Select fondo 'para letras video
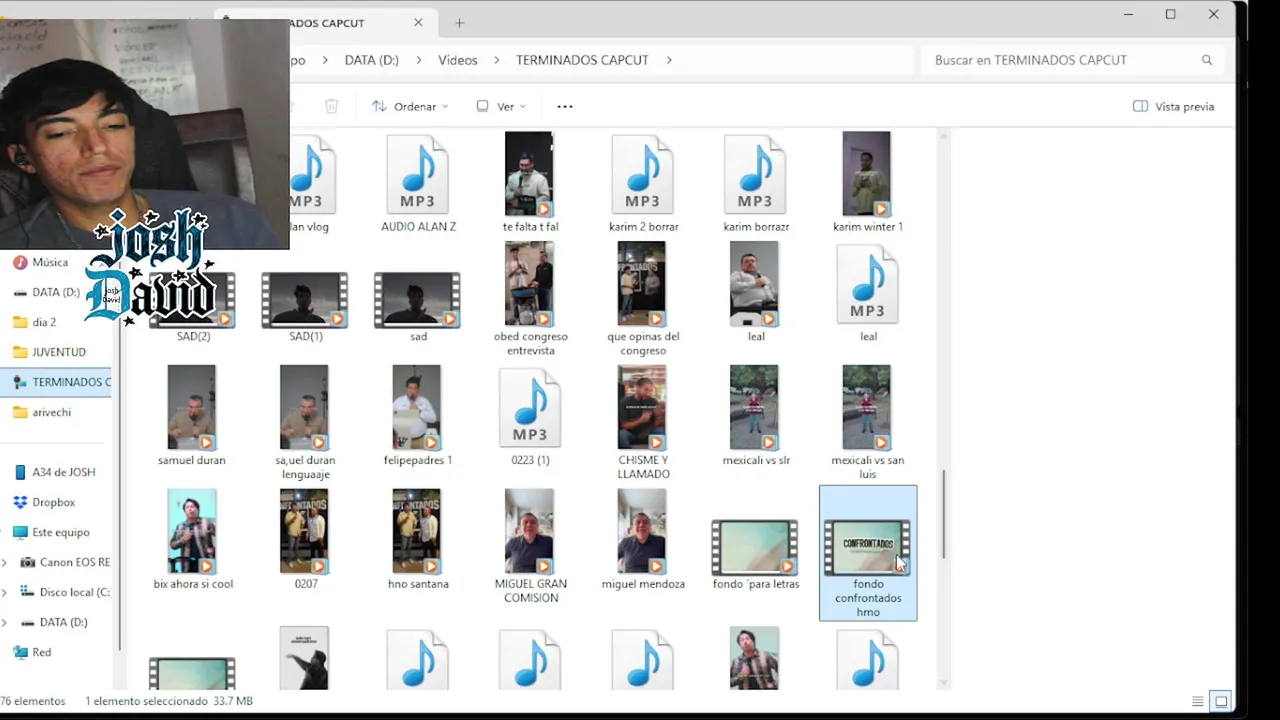The height and width of the screenshot is (720, 1280). [756, 555]
